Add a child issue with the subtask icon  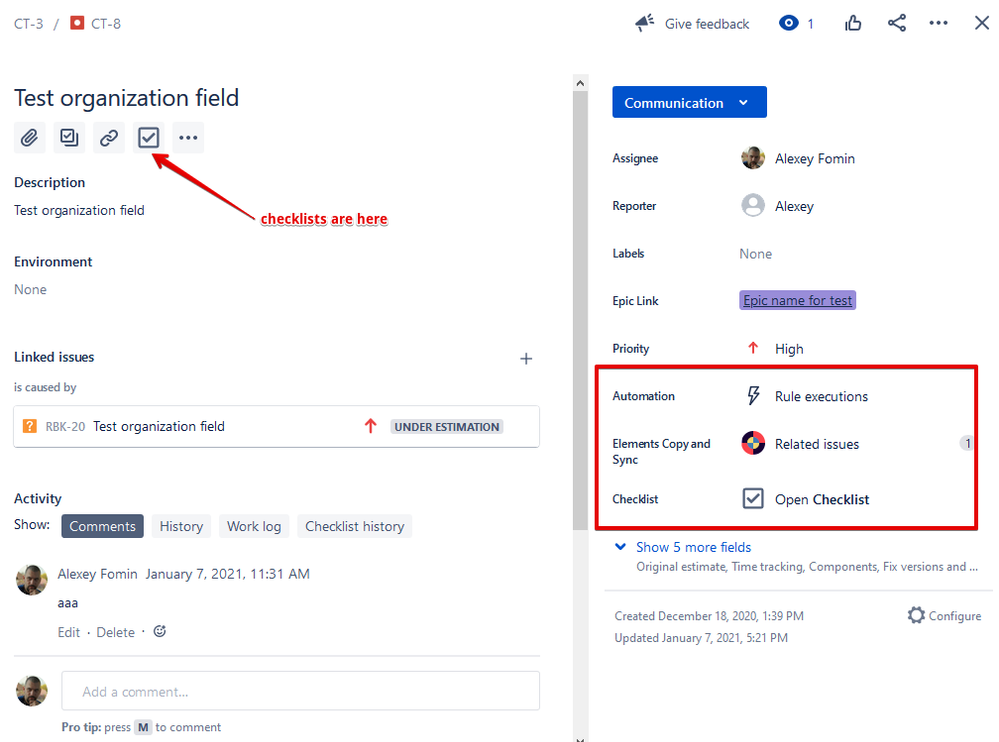click(68, 137)
